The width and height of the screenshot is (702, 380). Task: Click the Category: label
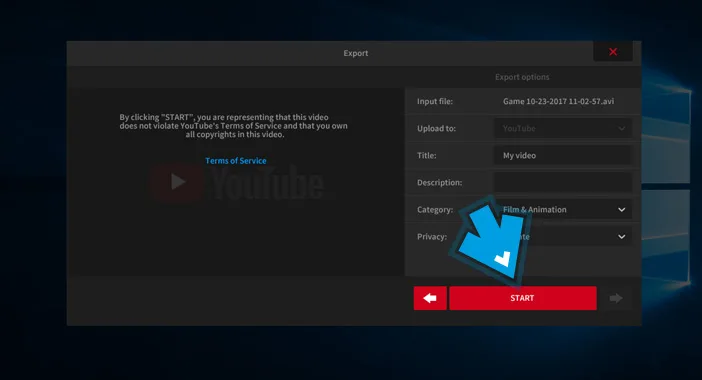[x=435, y=209]
